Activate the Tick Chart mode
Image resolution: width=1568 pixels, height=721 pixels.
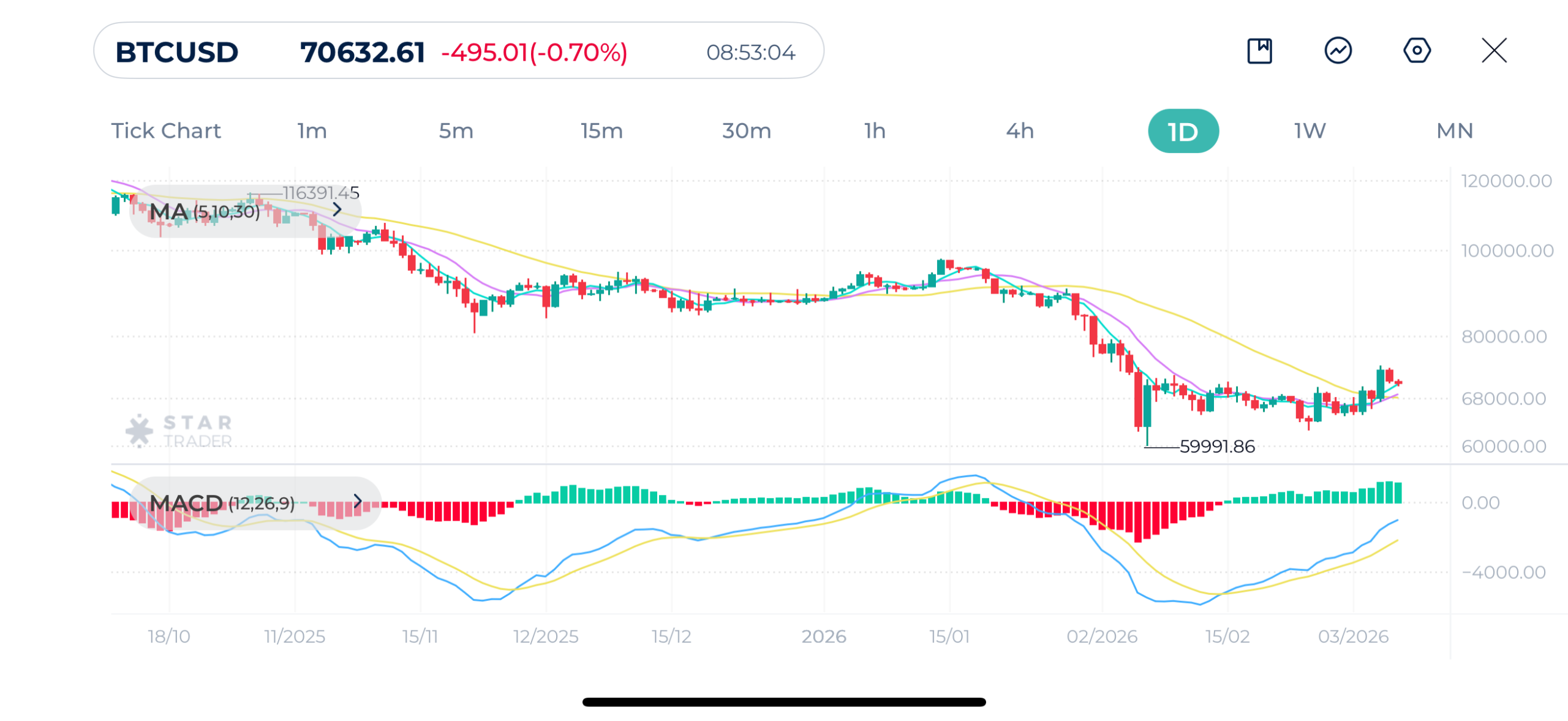click(x=166, y=130)
